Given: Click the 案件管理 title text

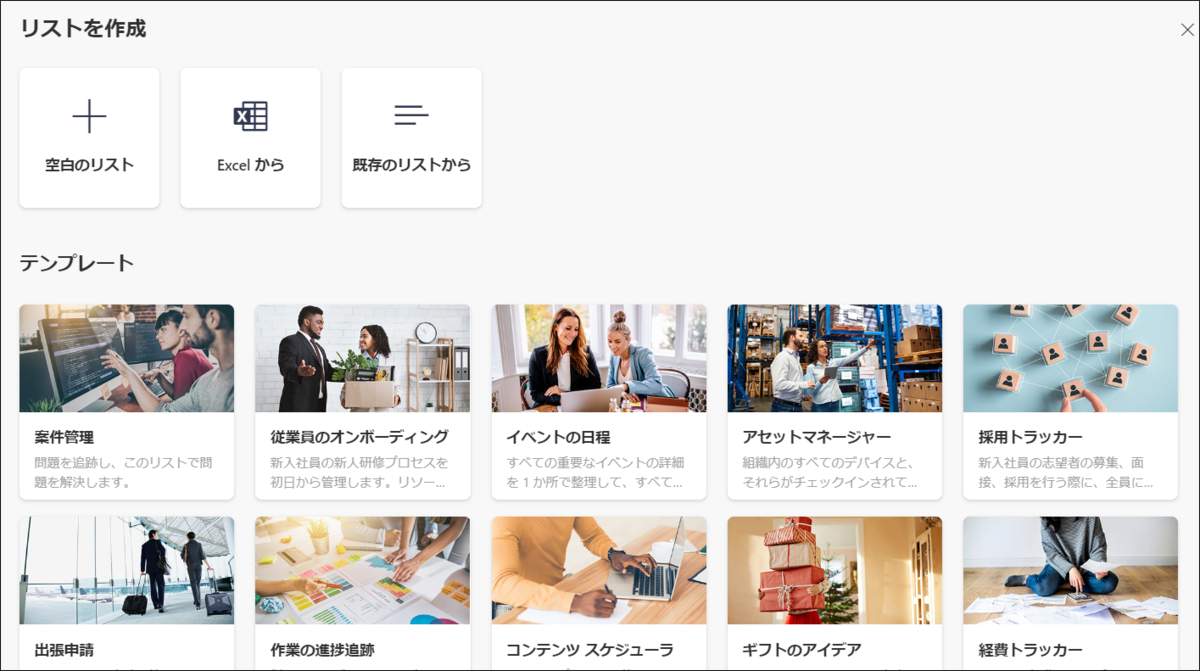Looking at the screenshot, I should [x=64, y=437].
